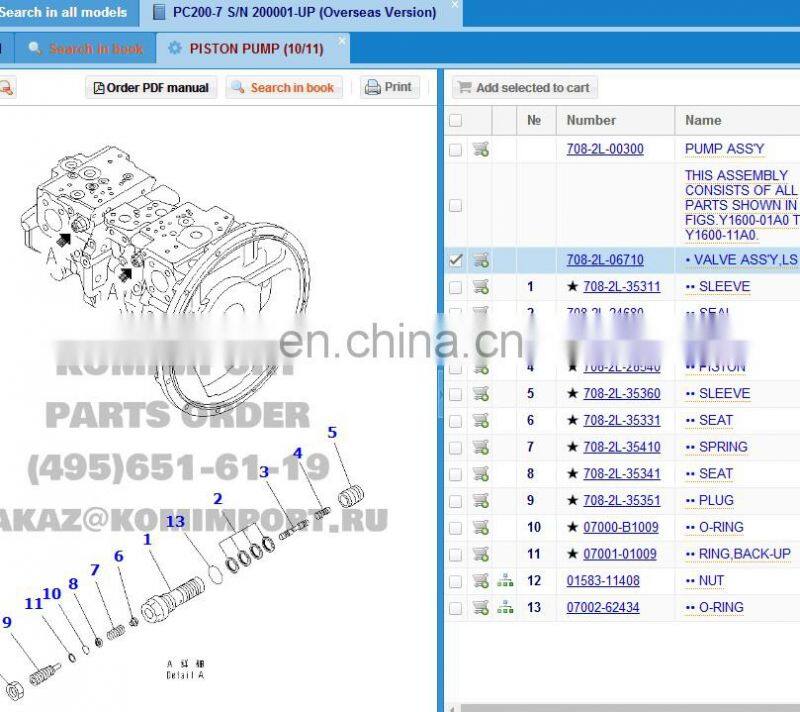Click the PDF document icon on Order PDF manual
Viewport: 800px width, 712px height.
point(97,88)
